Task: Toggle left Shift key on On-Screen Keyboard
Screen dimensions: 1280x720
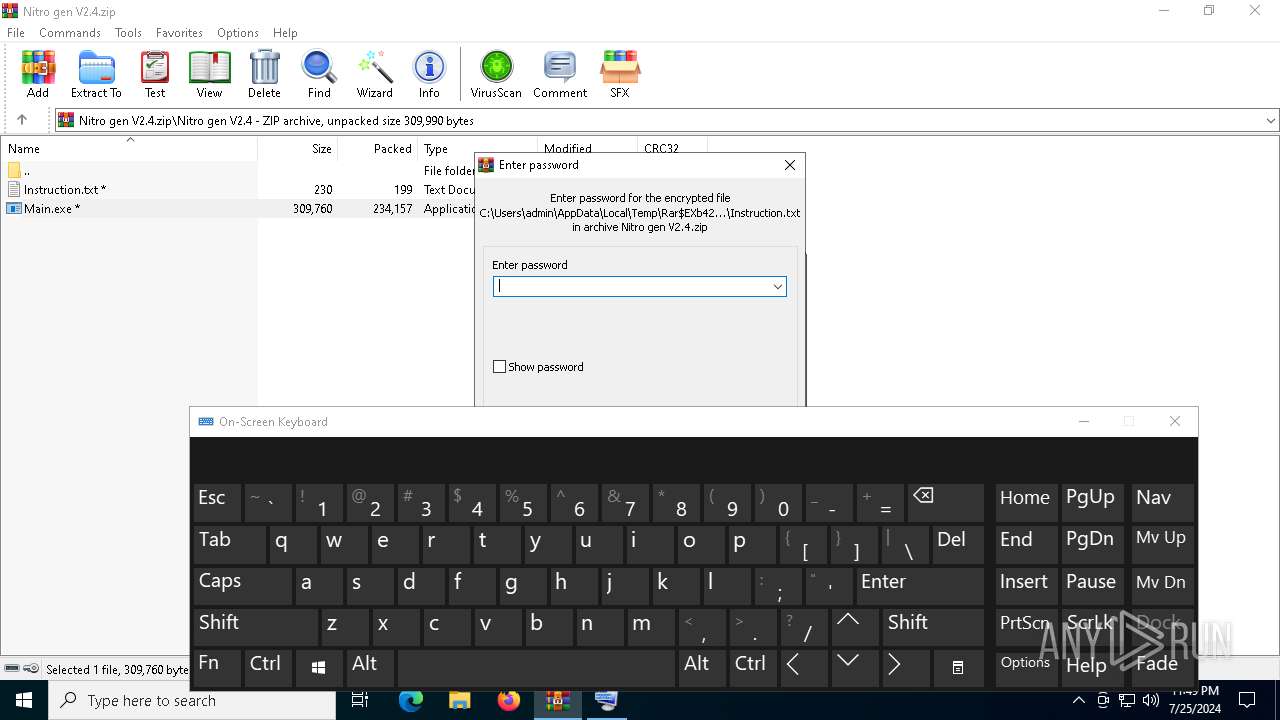Action: coord(255,627)
